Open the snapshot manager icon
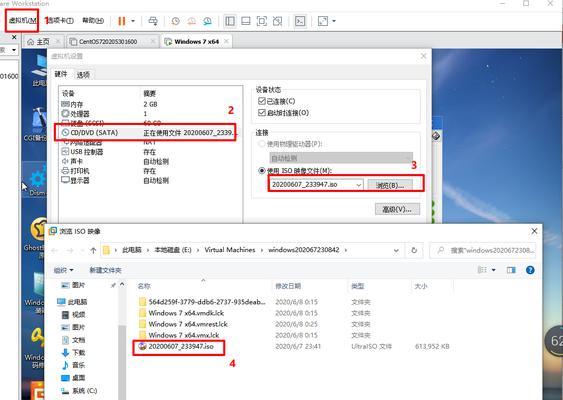This screenshot has height=400, width=563. click(x=208, y=21)
